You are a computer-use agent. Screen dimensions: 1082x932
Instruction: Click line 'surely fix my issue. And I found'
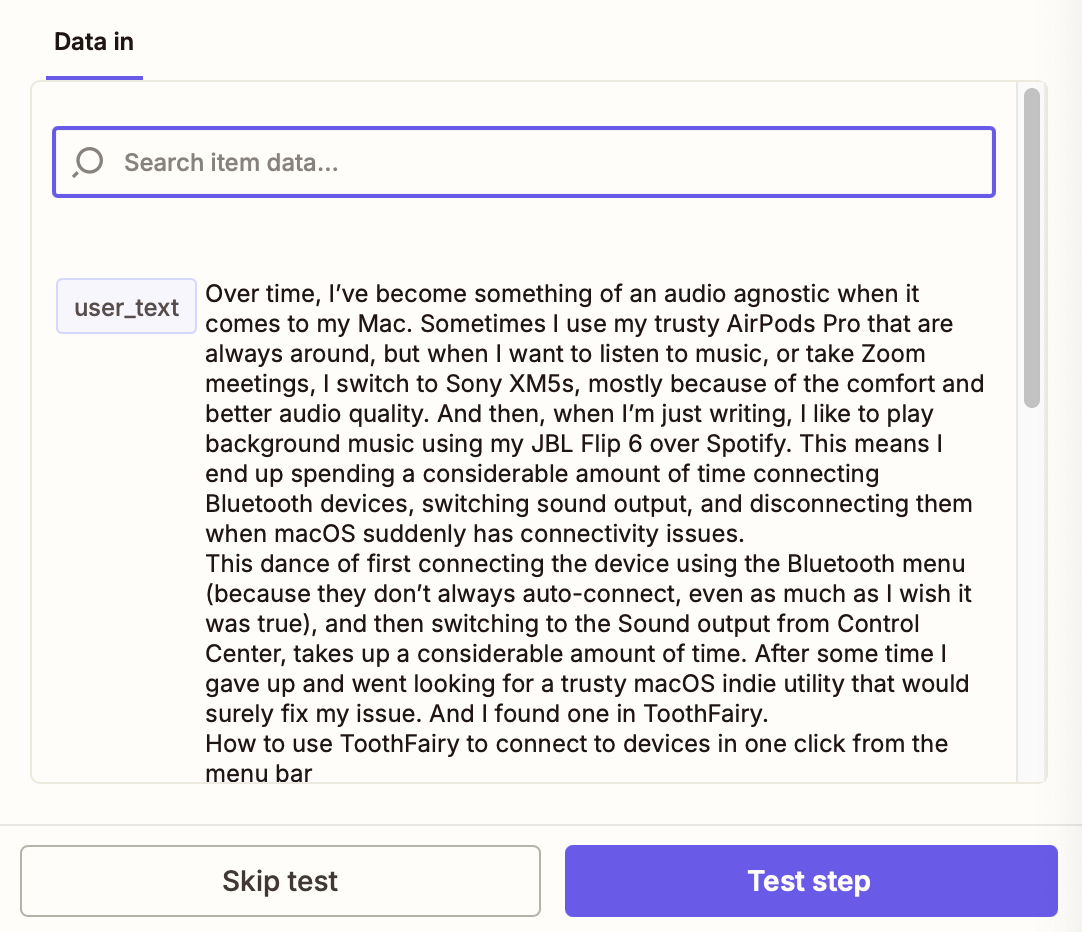(486, 714)
